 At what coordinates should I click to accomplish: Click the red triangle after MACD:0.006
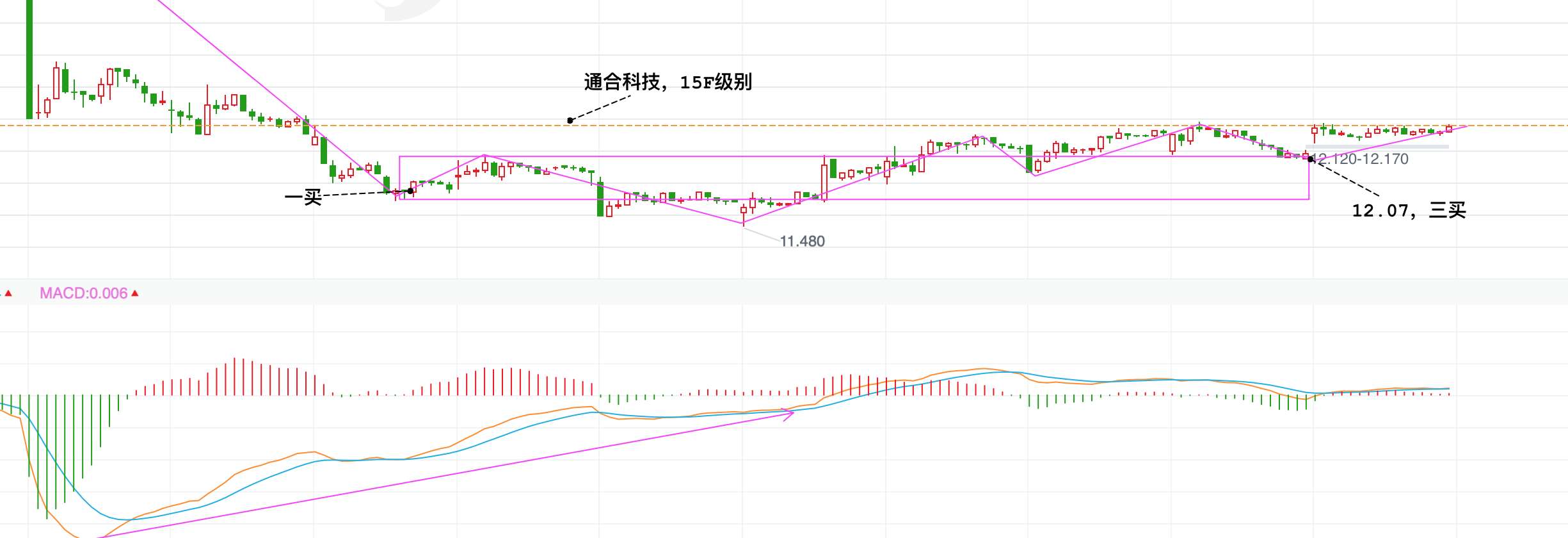coord(135,293)
